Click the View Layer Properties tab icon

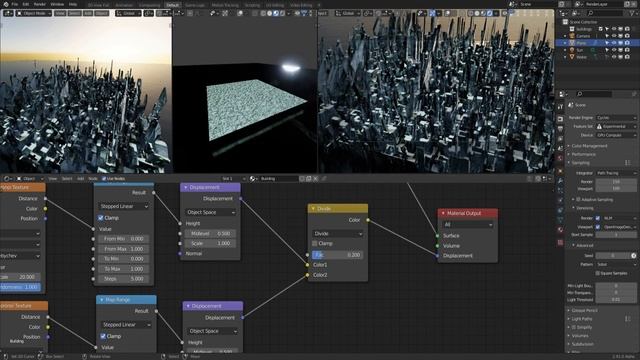click(560, 138)
